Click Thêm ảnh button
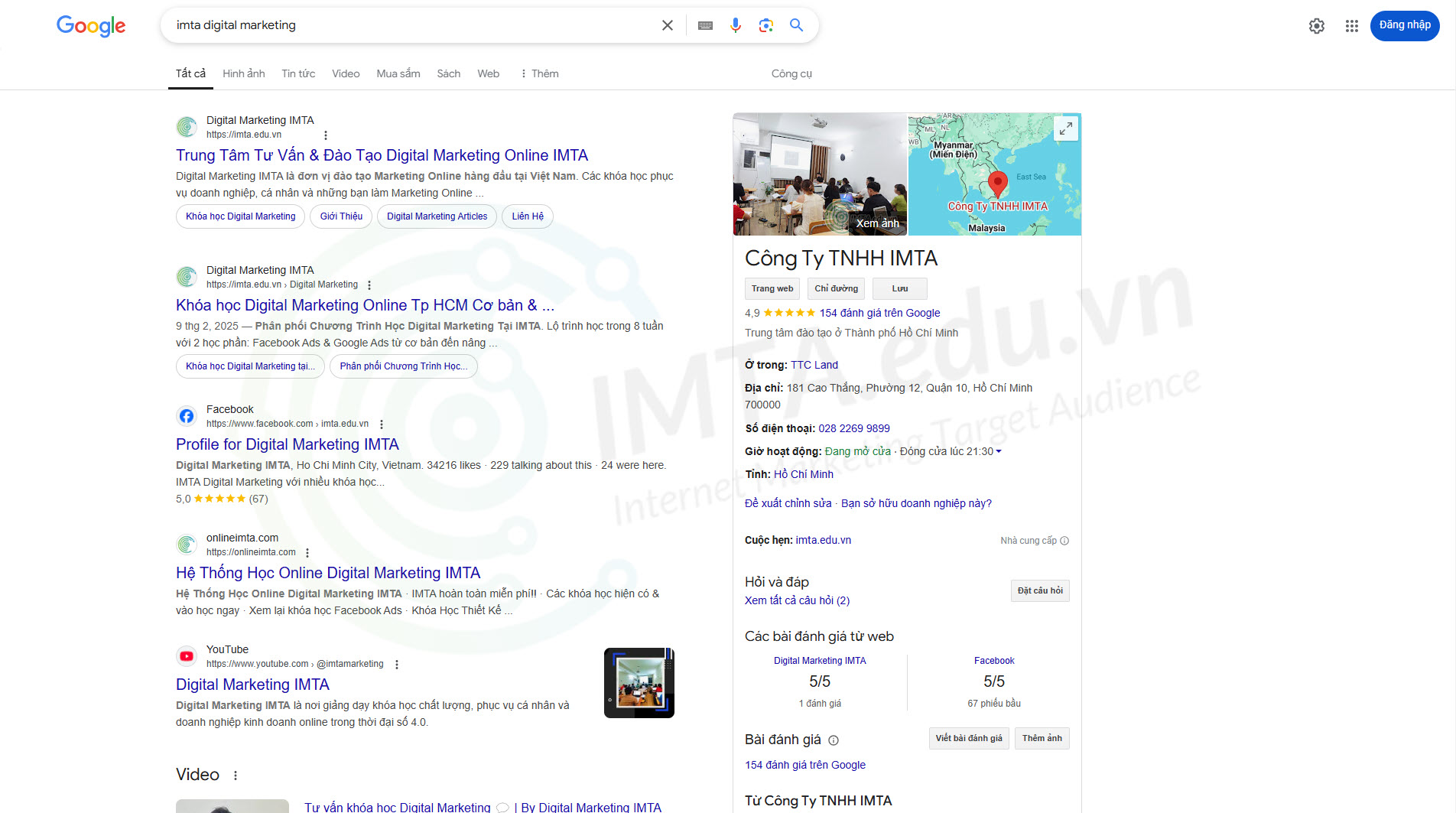The image size is (1456, 813). click(x=1042, y=739)
